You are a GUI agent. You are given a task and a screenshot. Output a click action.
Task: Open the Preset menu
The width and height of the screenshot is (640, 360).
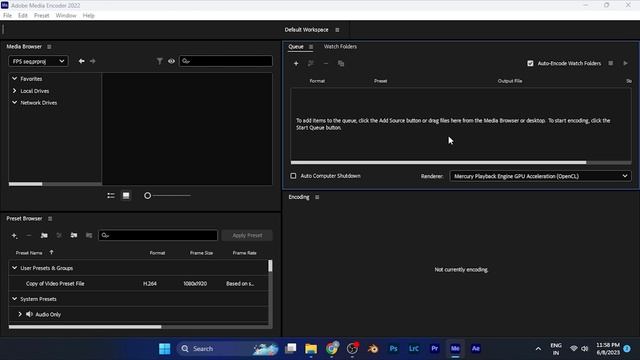41,16
